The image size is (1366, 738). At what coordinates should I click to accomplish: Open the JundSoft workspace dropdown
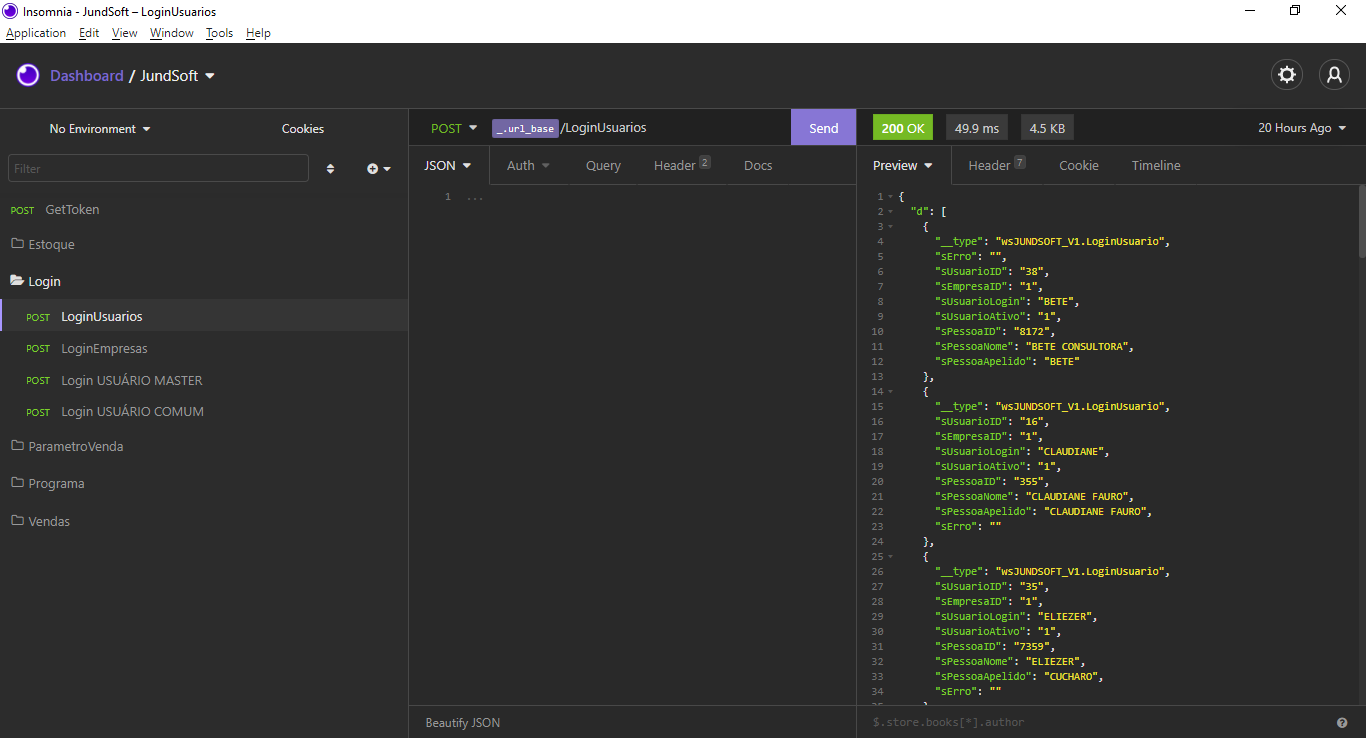point(178,76)
